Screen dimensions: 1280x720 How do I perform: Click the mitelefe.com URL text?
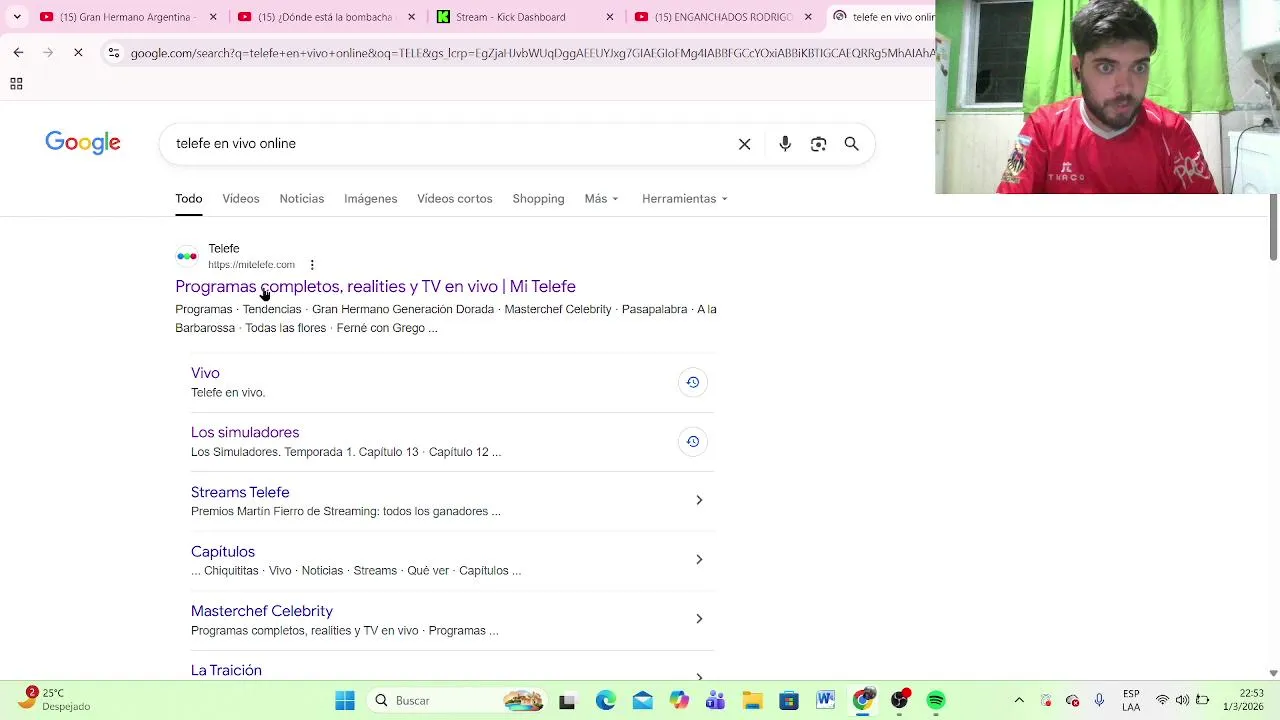click(251, 265)
